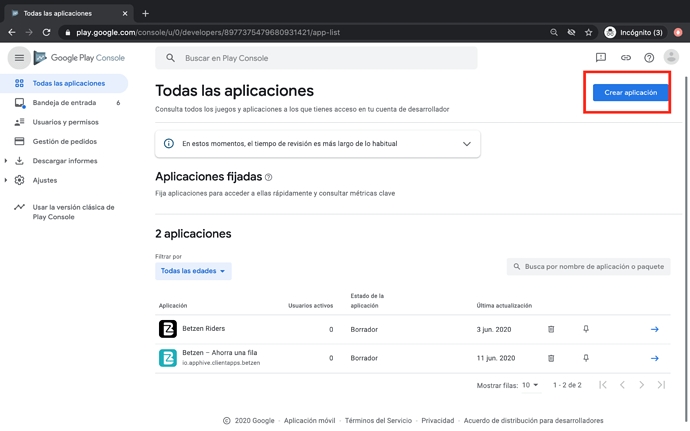Viewport: 690px width, 431px height.
Task: Click the clipboard icon in Betzen Riders row
Action: point(551,329)
